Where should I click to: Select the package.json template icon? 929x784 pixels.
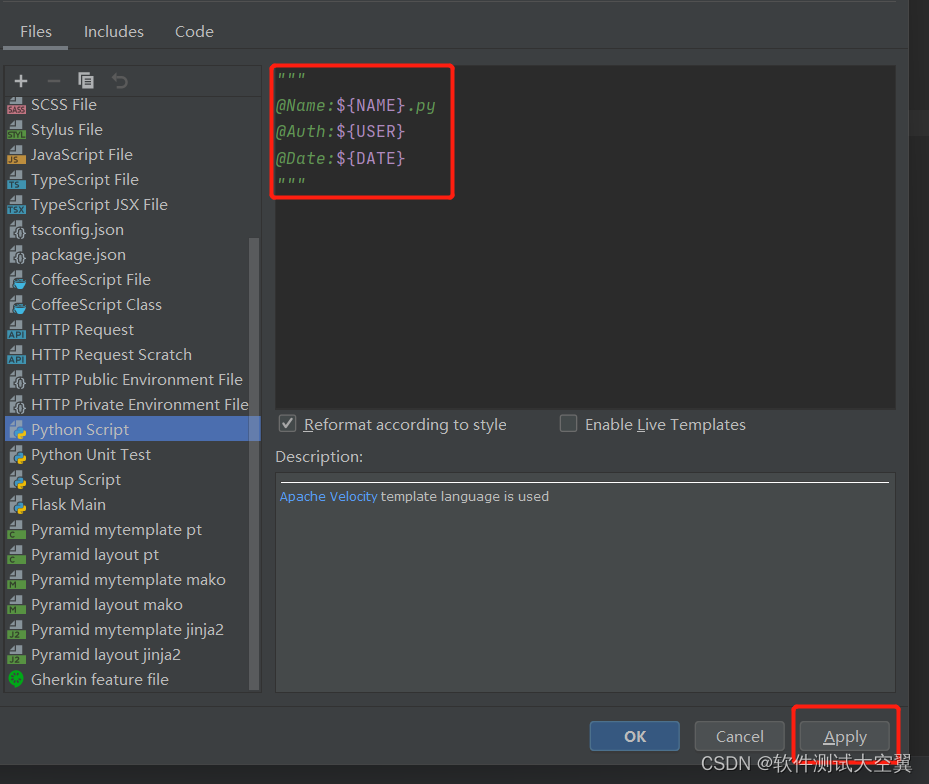(18, 255)
